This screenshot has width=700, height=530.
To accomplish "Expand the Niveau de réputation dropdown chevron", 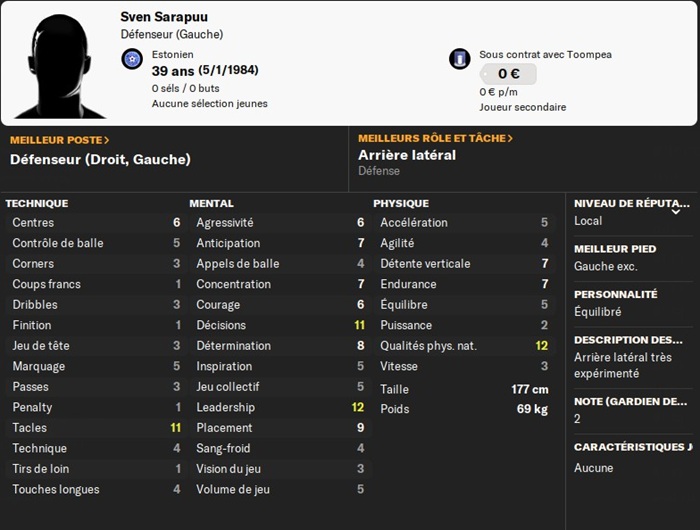I will tap(676, 212).
